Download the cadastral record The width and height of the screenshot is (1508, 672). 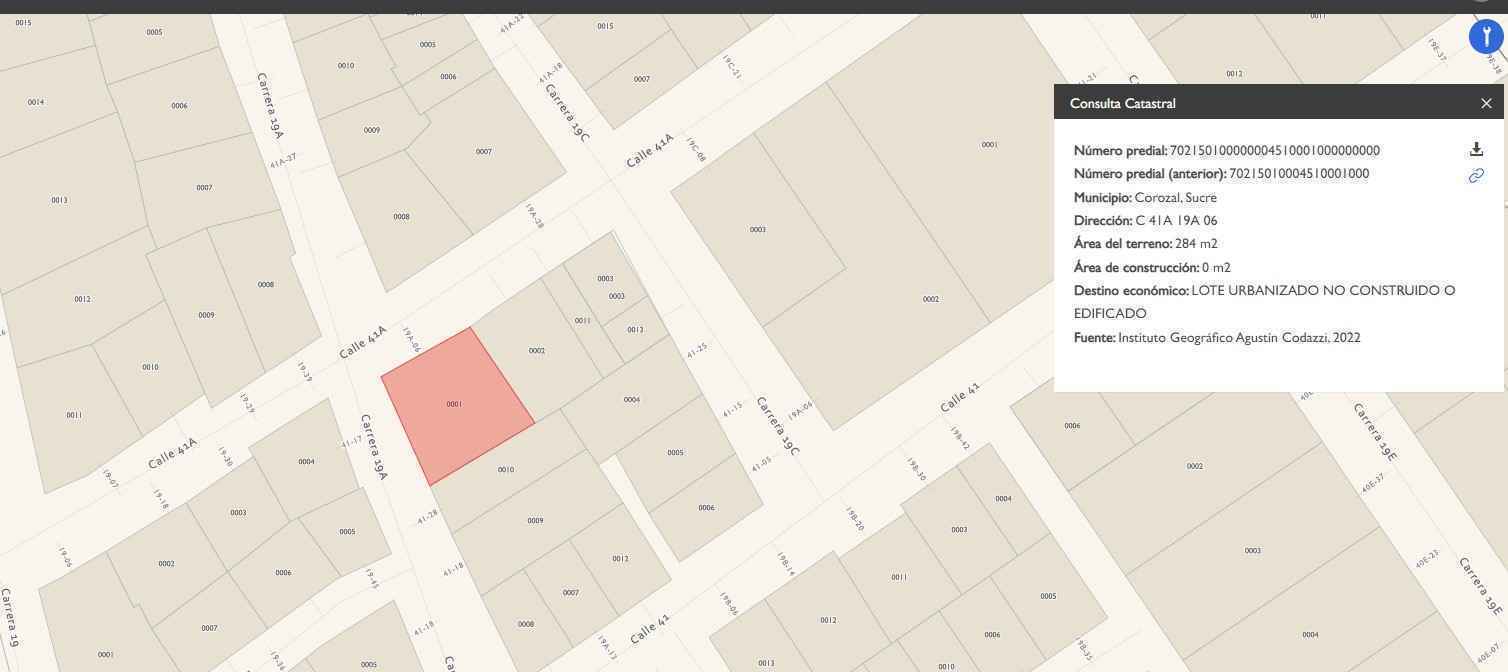point(1476,149)
